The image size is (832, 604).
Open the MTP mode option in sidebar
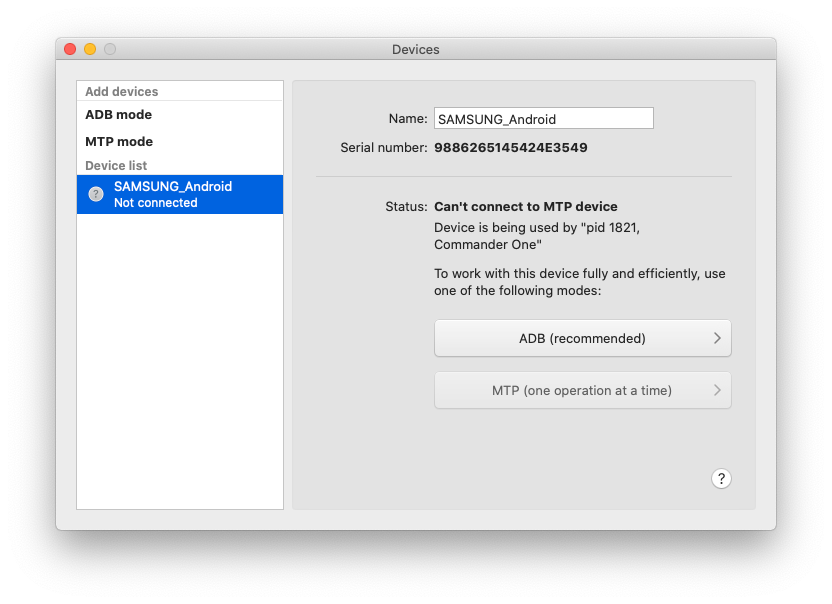180,142
